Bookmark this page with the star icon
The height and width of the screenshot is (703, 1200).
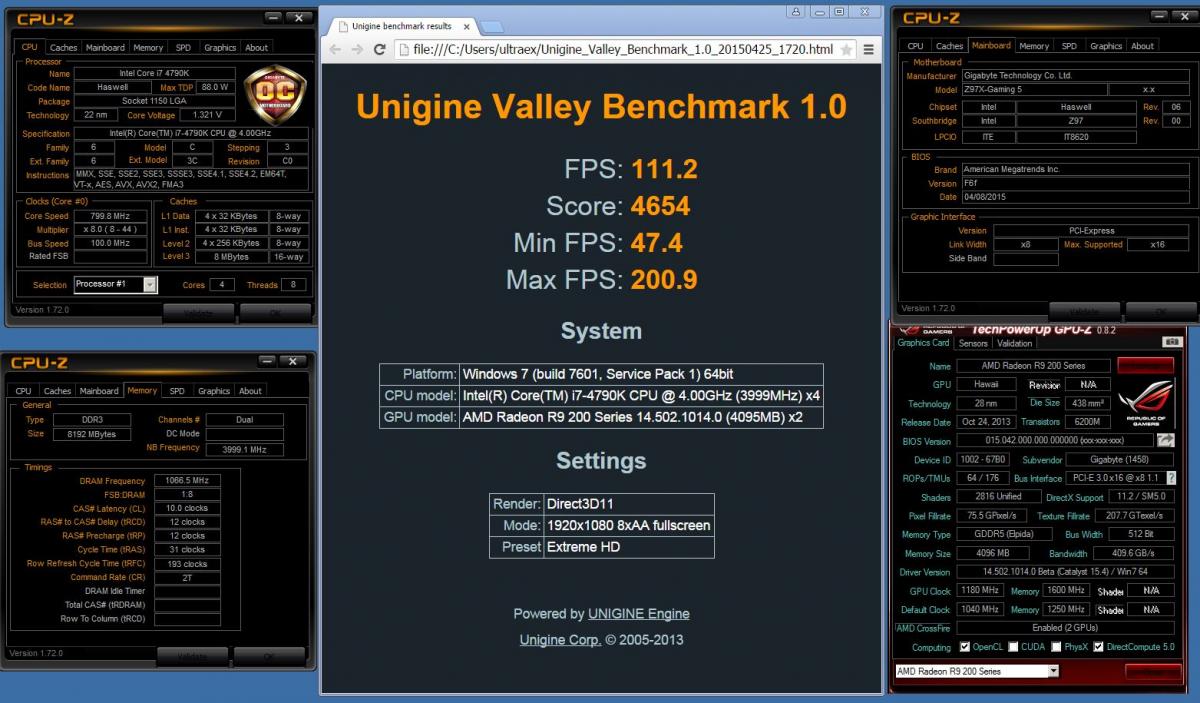pos(846,49)
